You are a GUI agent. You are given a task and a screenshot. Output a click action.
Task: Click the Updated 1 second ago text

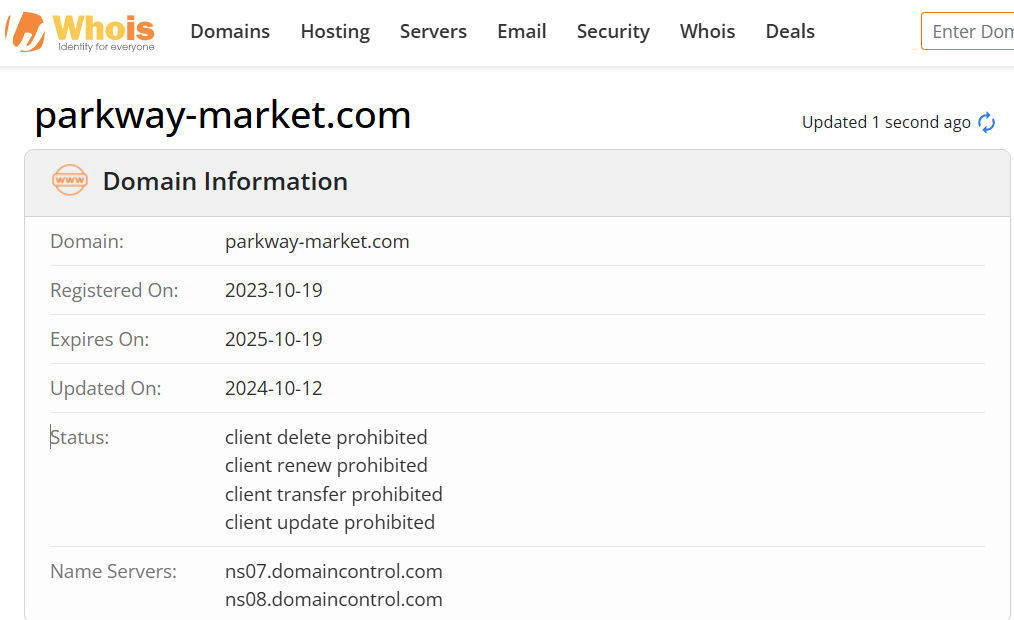tap(886, 122)
